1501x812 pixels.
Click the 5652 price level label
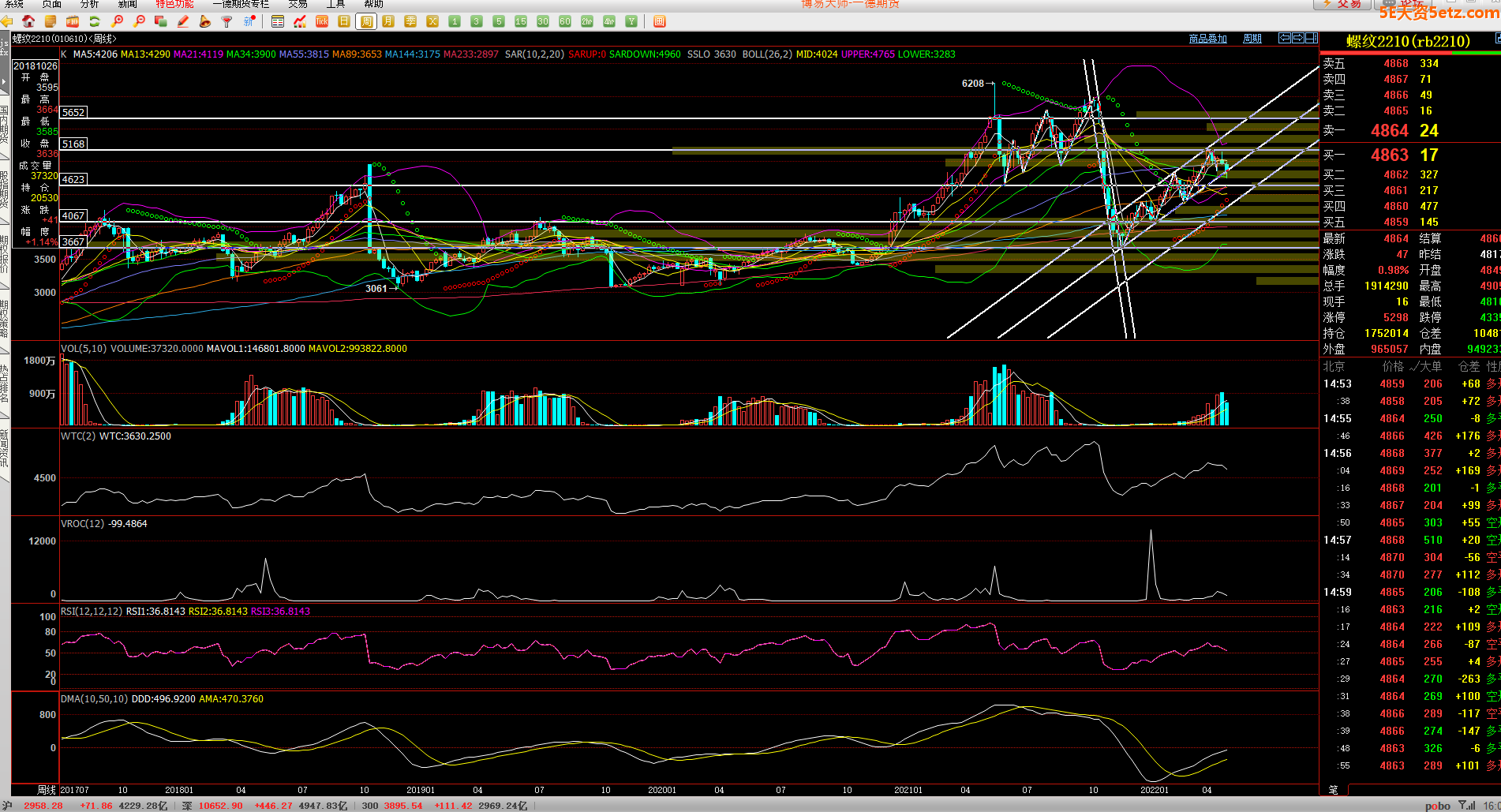coord(73,112)
